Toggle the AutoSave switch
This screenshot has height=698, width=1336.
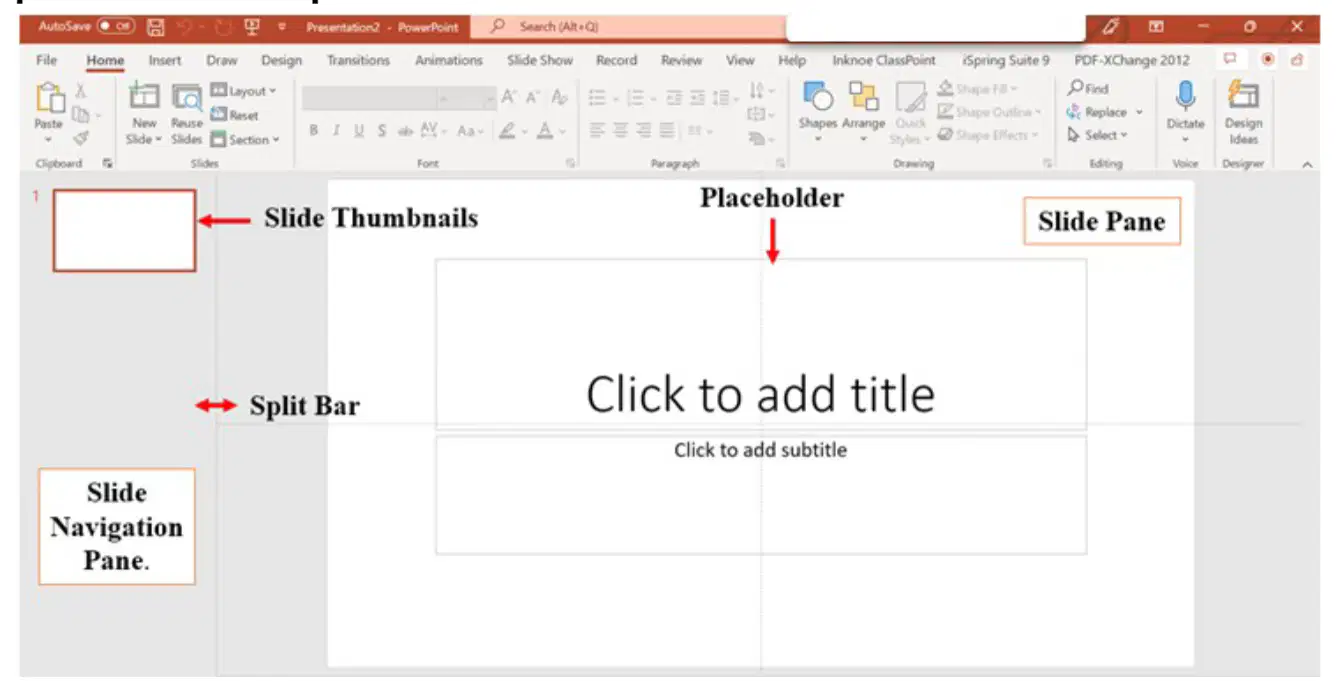point(116,27)
